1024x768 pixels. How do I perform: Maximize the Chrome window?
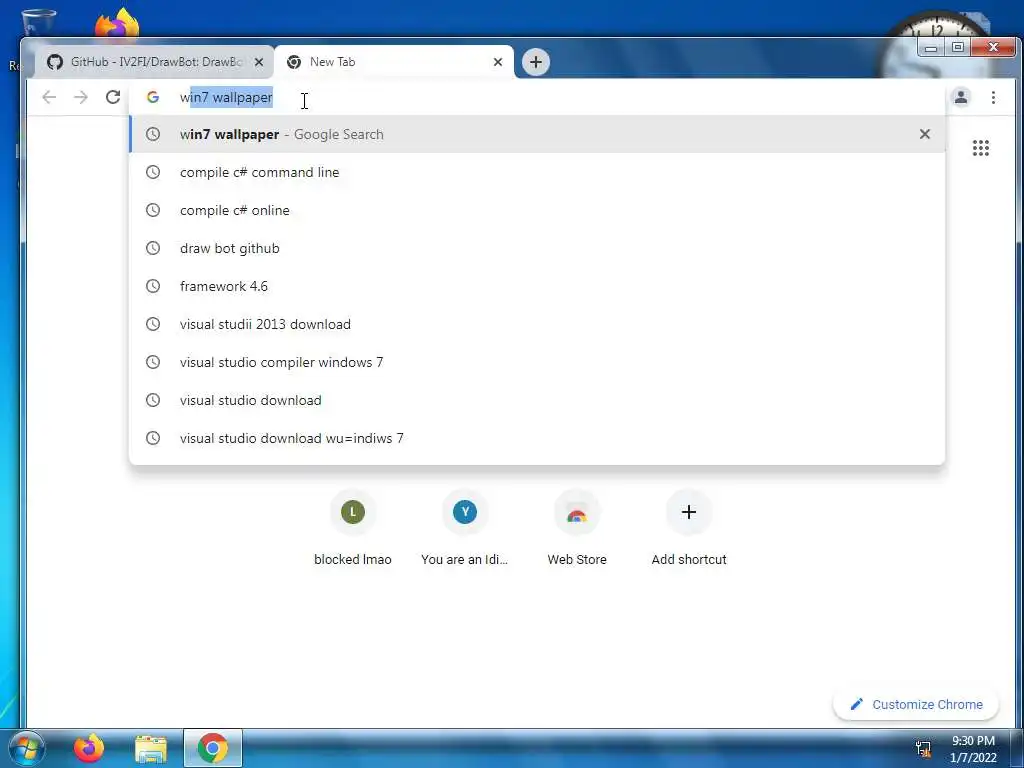957,47
